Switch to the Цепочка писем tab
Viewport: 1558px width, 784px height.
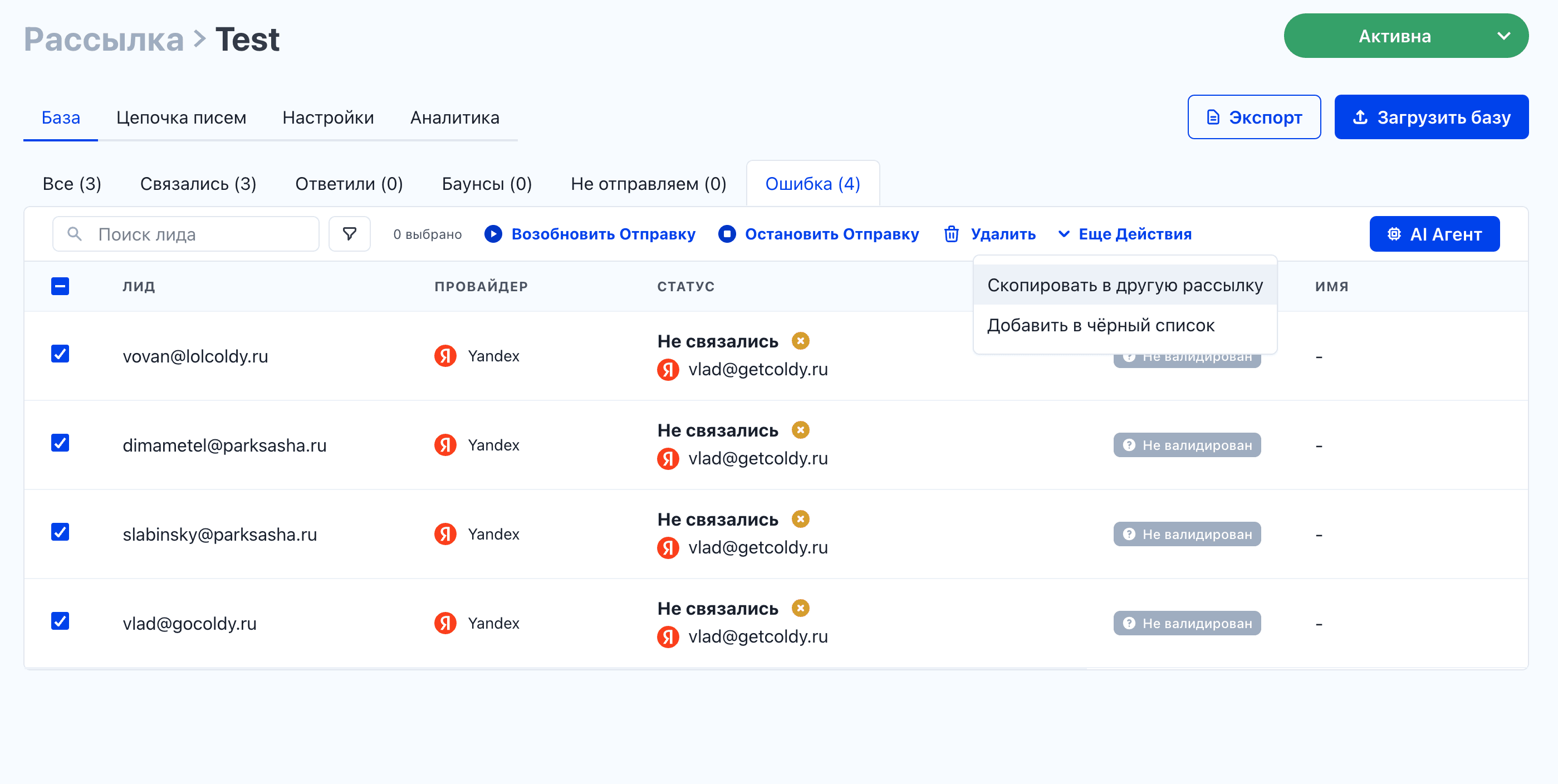[x=181, y=117]
